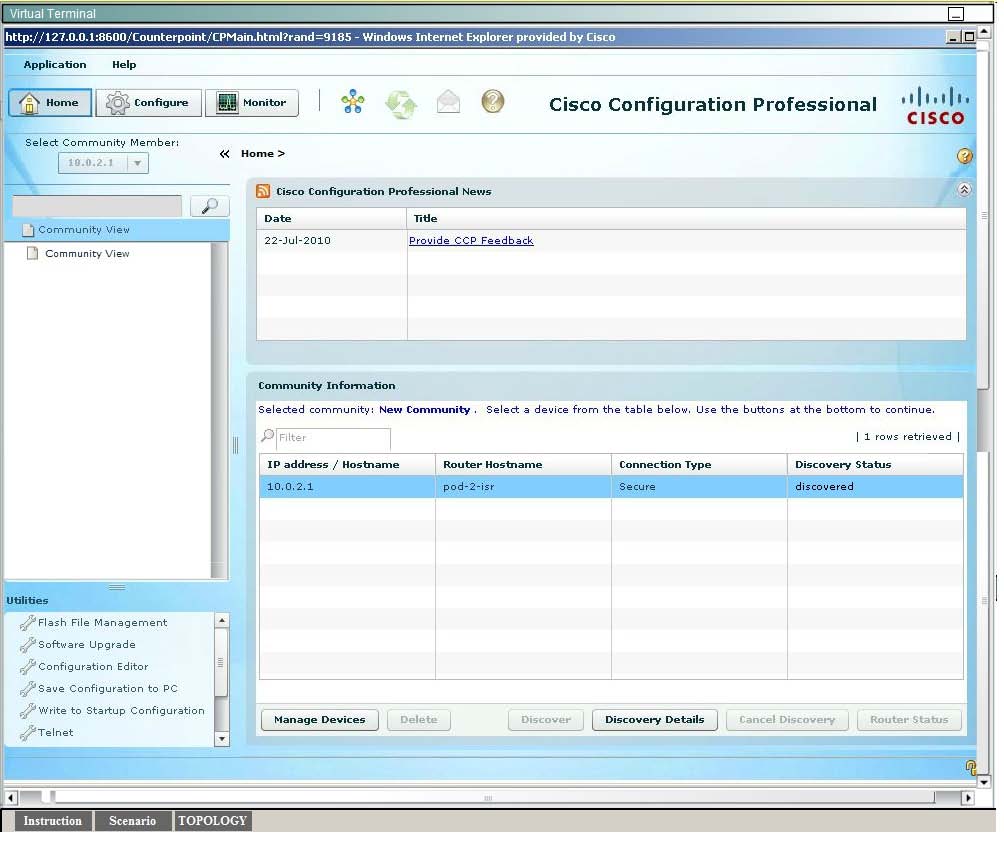Select the 10.0.2.1 device row
Viewport: 1004px width, 842px height.
pyautogui.click(x=611, y=487)
